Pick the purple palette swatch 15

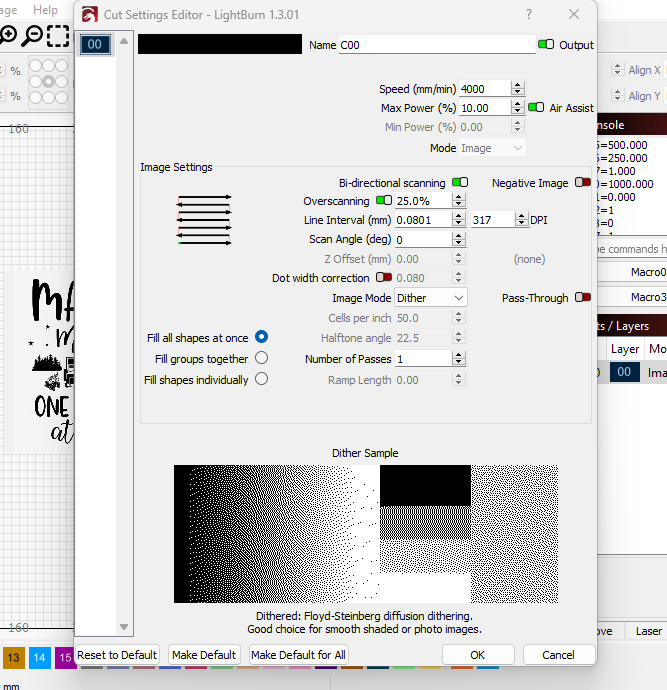click(65, 657)
